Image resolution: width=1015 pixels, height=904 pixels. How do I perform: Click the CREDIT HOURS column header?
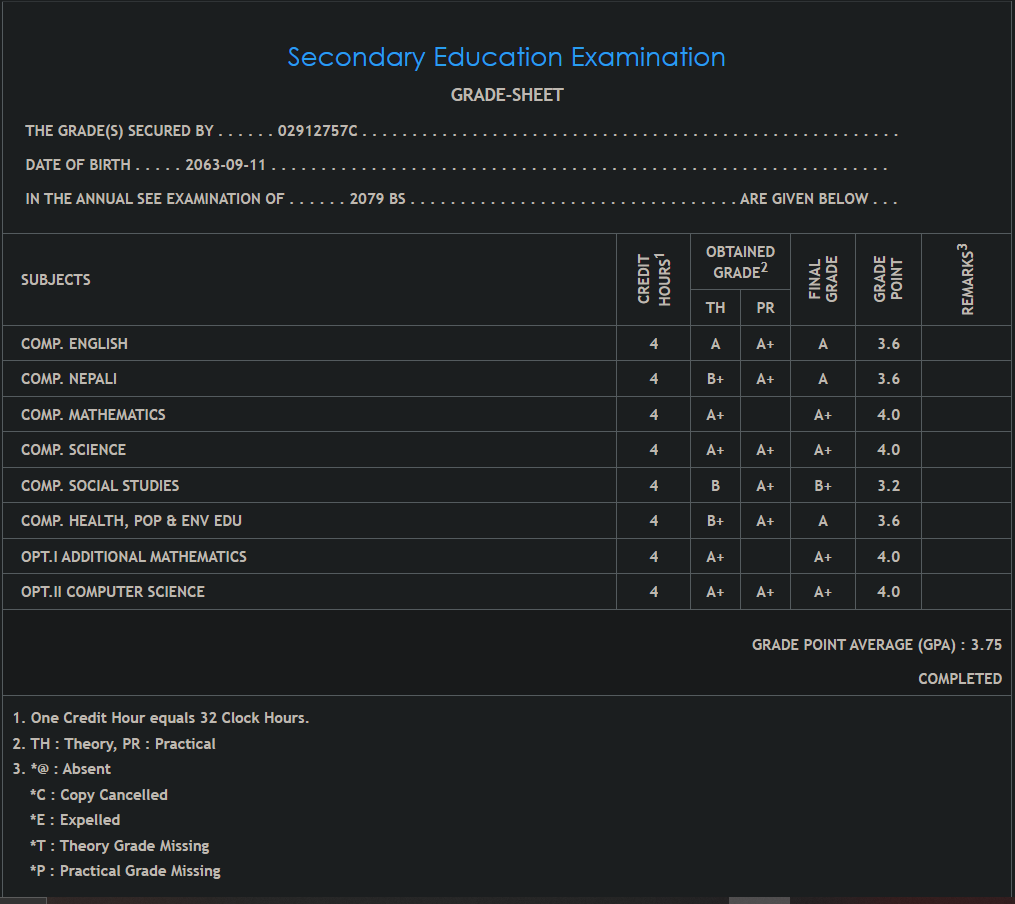click(653, 280)
